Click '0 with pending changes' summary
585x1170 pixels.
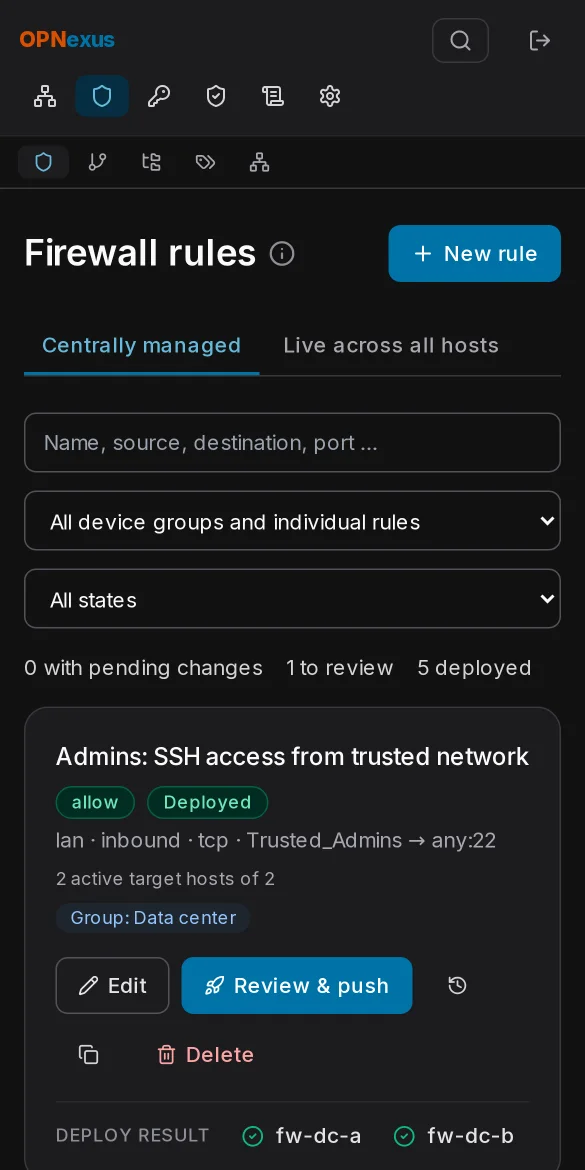coord(143,668)
